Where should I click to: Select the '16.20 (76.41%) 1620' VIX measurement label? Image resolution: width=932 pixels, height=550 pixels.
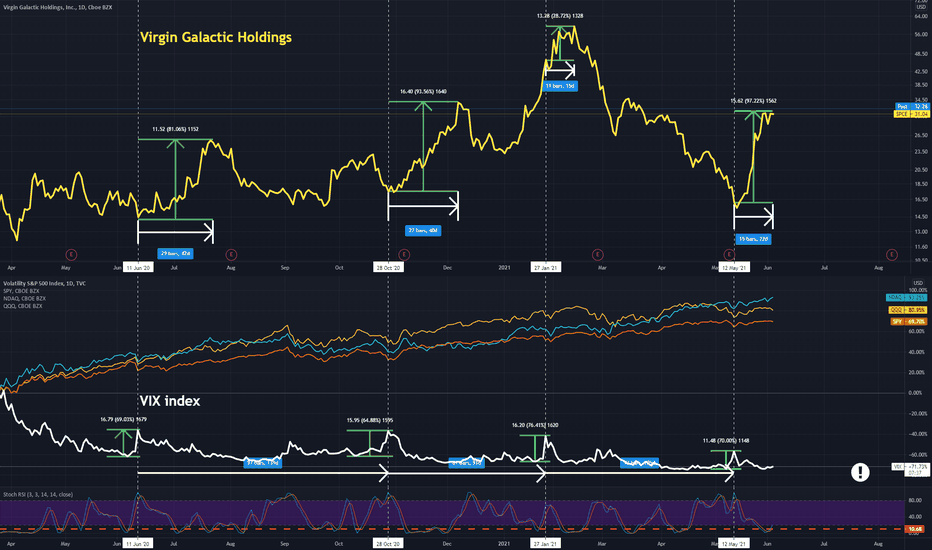click(535, 425)
